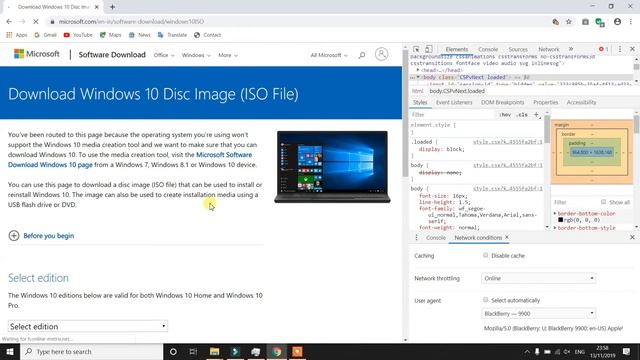Screen dimensions: 640x360
Task: Click the Styles Filter input field
Action: [451, 115]
